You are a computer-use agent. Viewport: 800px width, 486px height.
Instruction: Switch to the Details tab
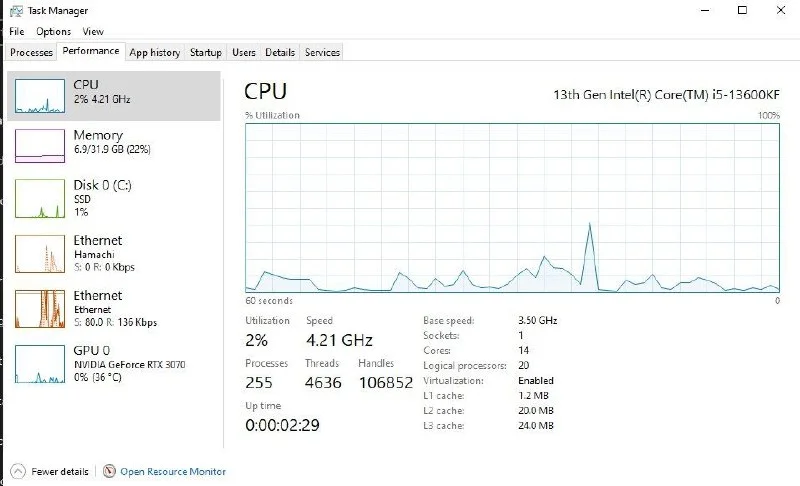click(x=280, y=52)
